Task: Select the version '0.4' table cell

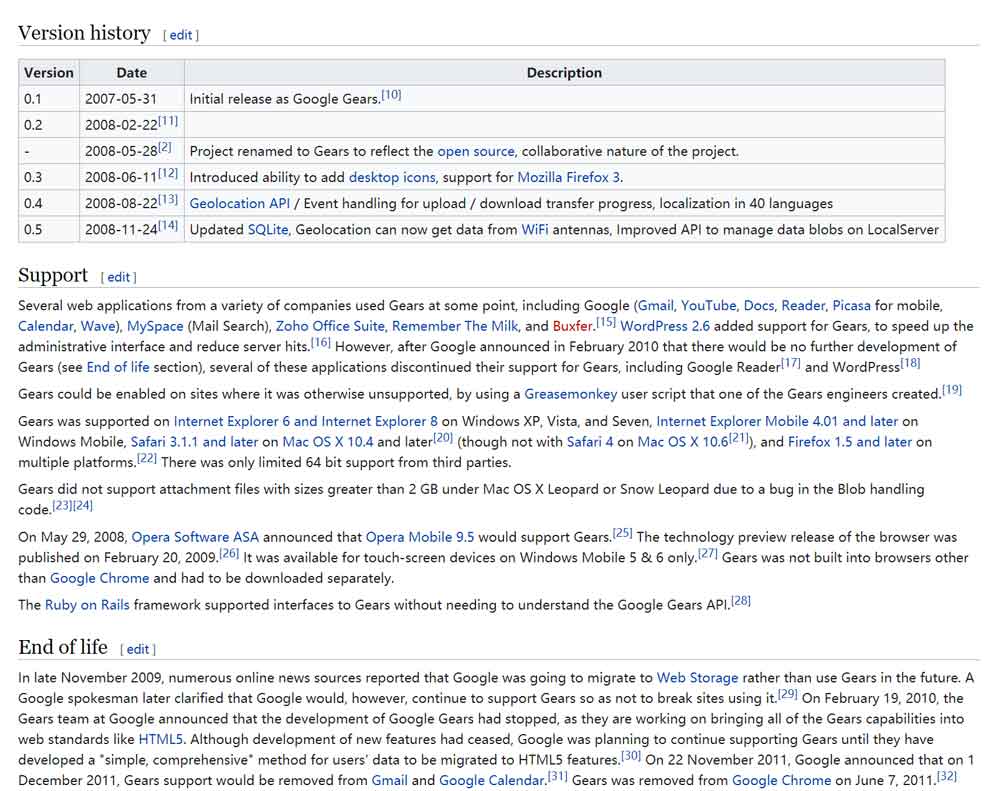Action: point(49,203)
